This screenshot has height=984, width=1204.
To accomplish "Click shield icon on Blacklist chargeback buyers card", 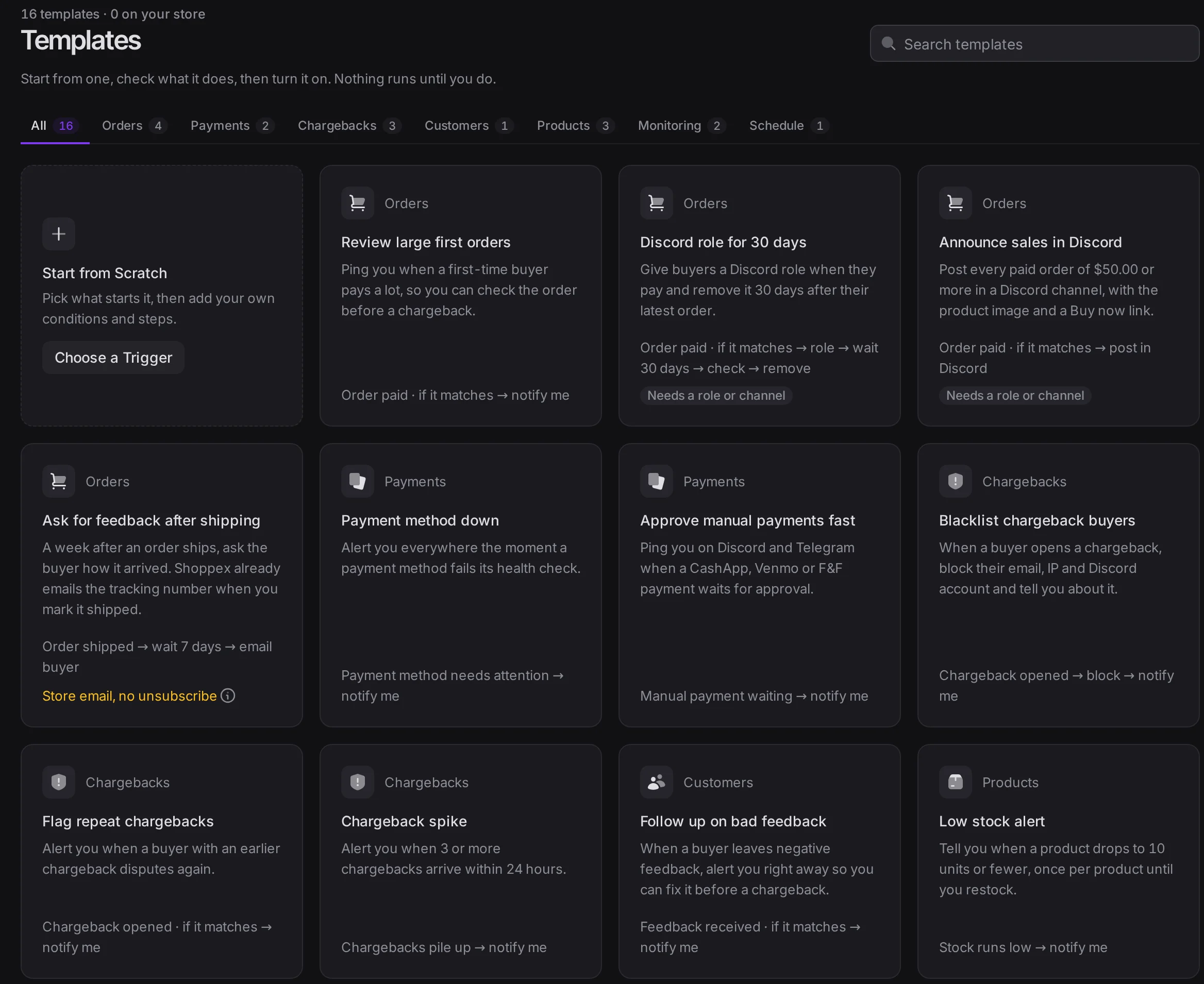I will pyautogui.click(x=955, y=481).
